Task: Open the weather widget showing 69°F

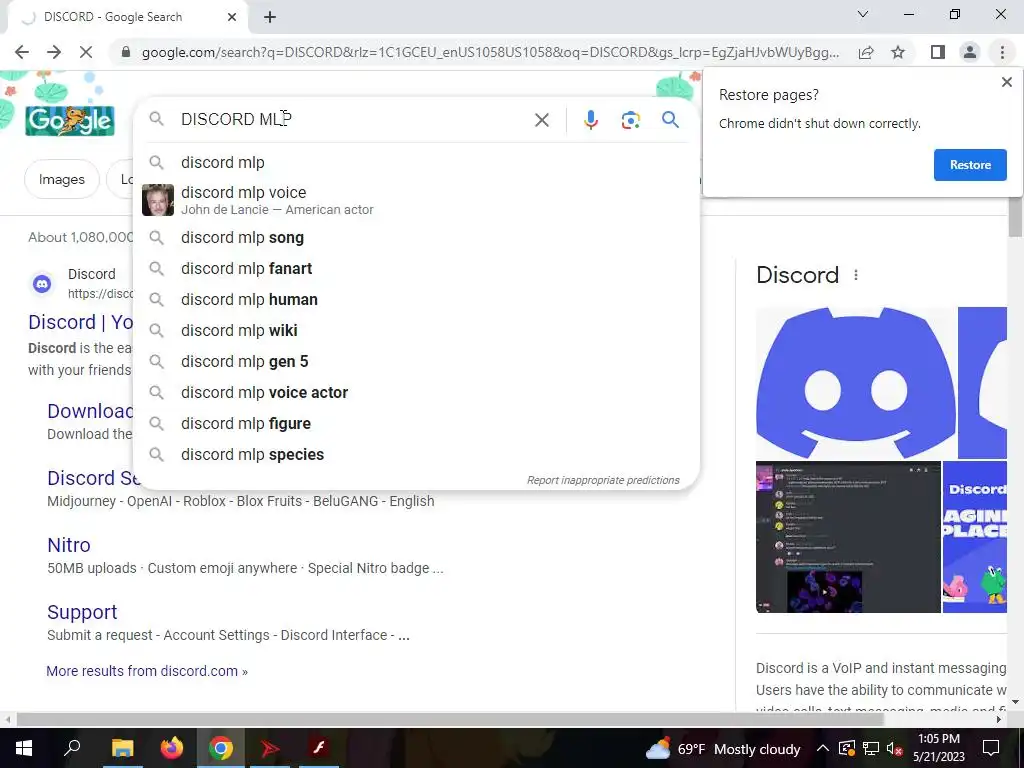Action: click(x=723, y=748)
